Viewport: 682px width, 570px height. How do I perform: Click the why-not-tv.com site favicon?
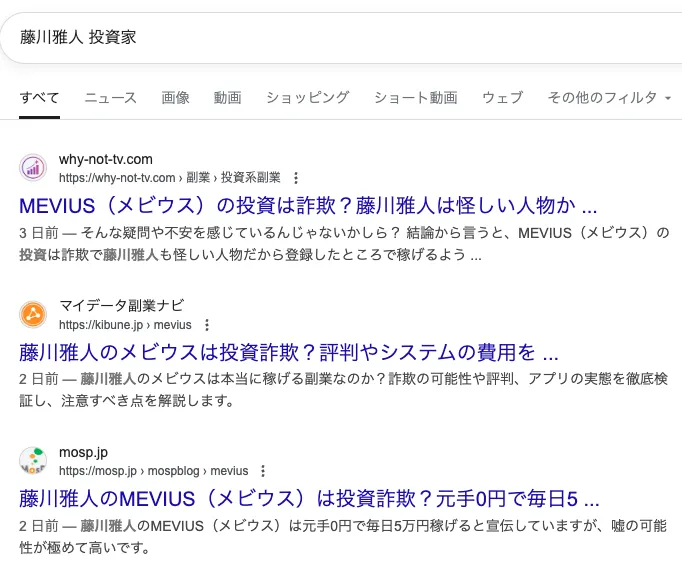pyautogui.click(x=33, y=168)
